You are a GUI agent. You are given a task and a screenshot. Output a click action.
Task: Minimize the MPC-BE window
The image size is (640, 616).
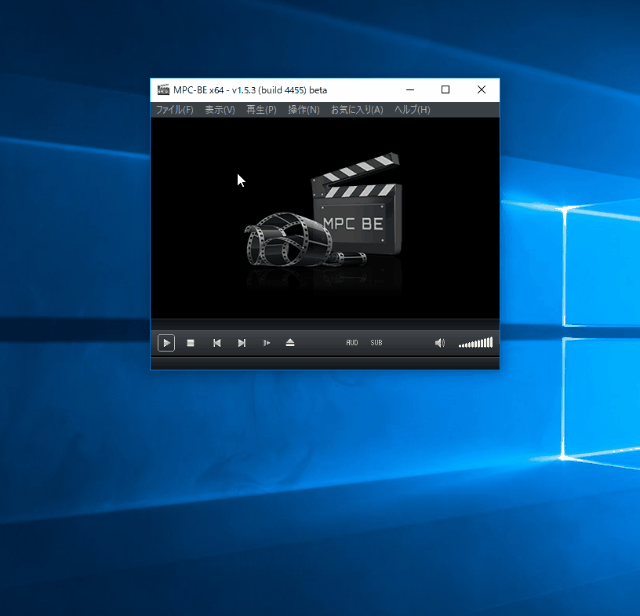point(410,90)
